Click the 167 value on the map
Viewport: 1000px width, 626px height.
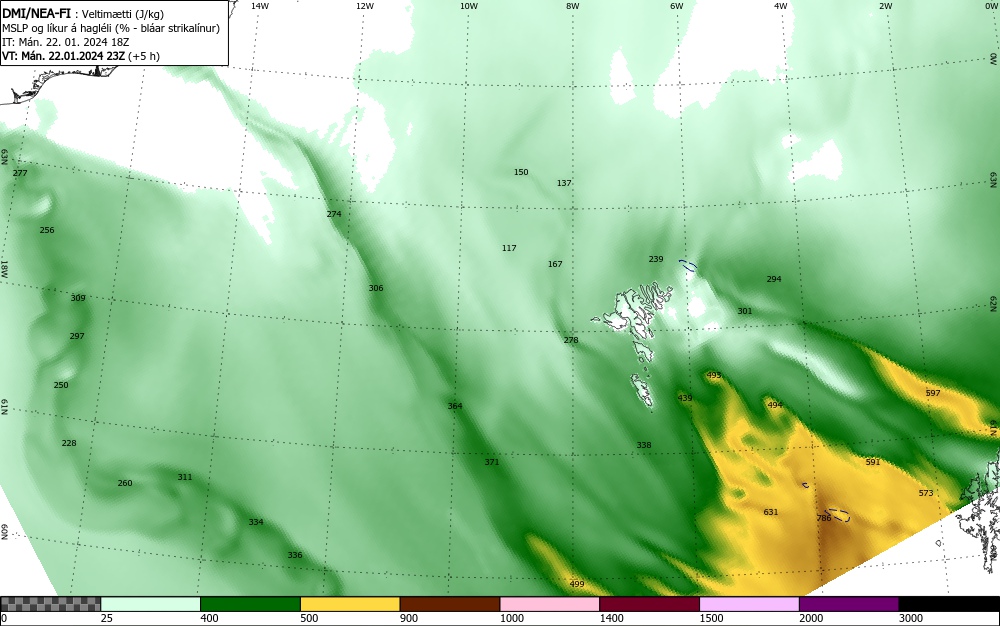click(555, 264)
